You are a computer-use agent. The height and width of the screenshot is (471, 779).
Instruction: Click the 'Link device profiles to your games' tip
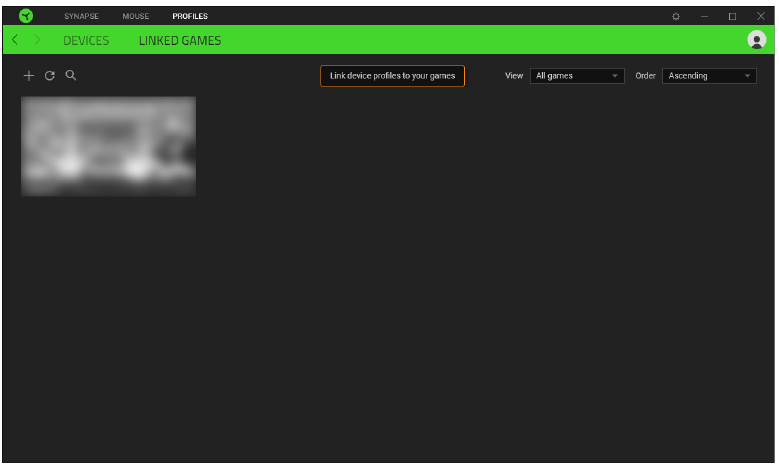pyautogui.click(x=392, y=76)
